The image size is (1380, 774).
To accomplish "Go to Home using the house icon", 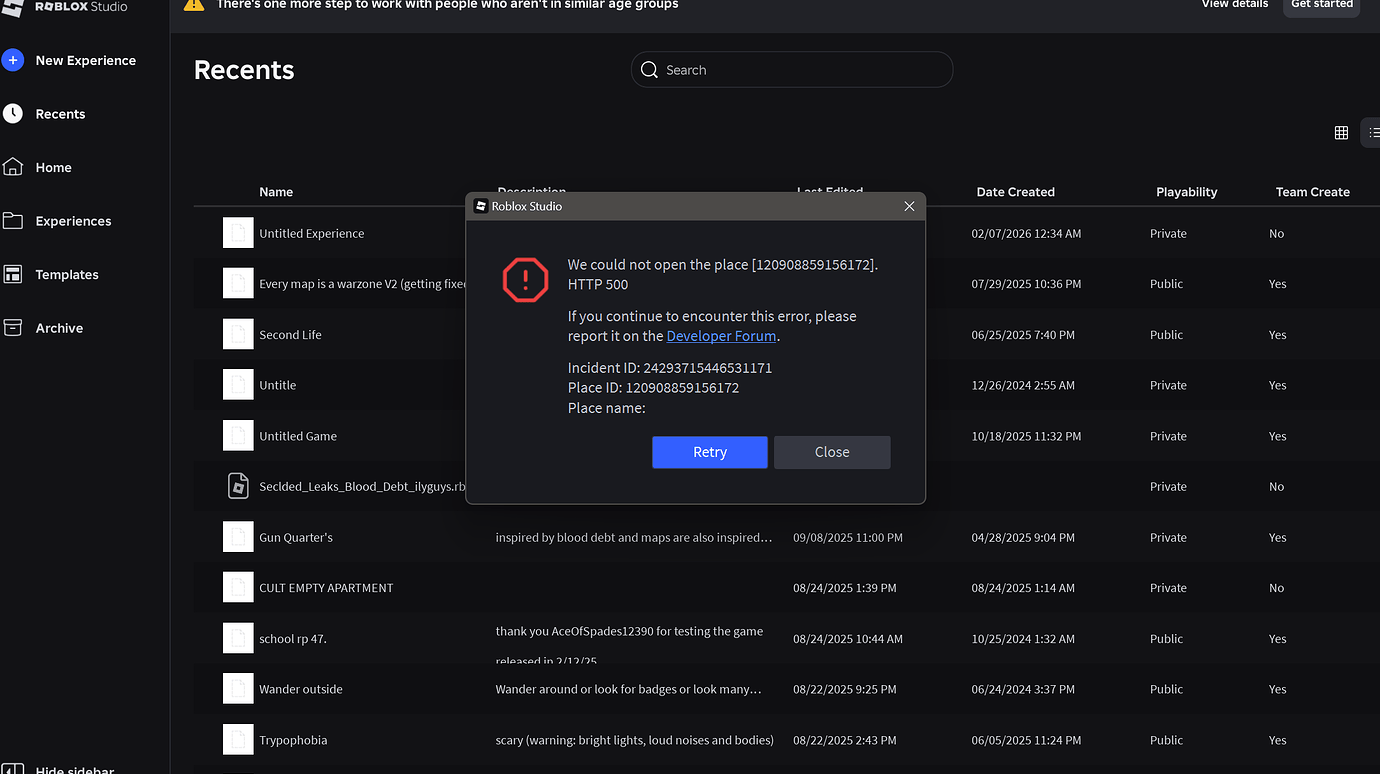I will (13, 167).
